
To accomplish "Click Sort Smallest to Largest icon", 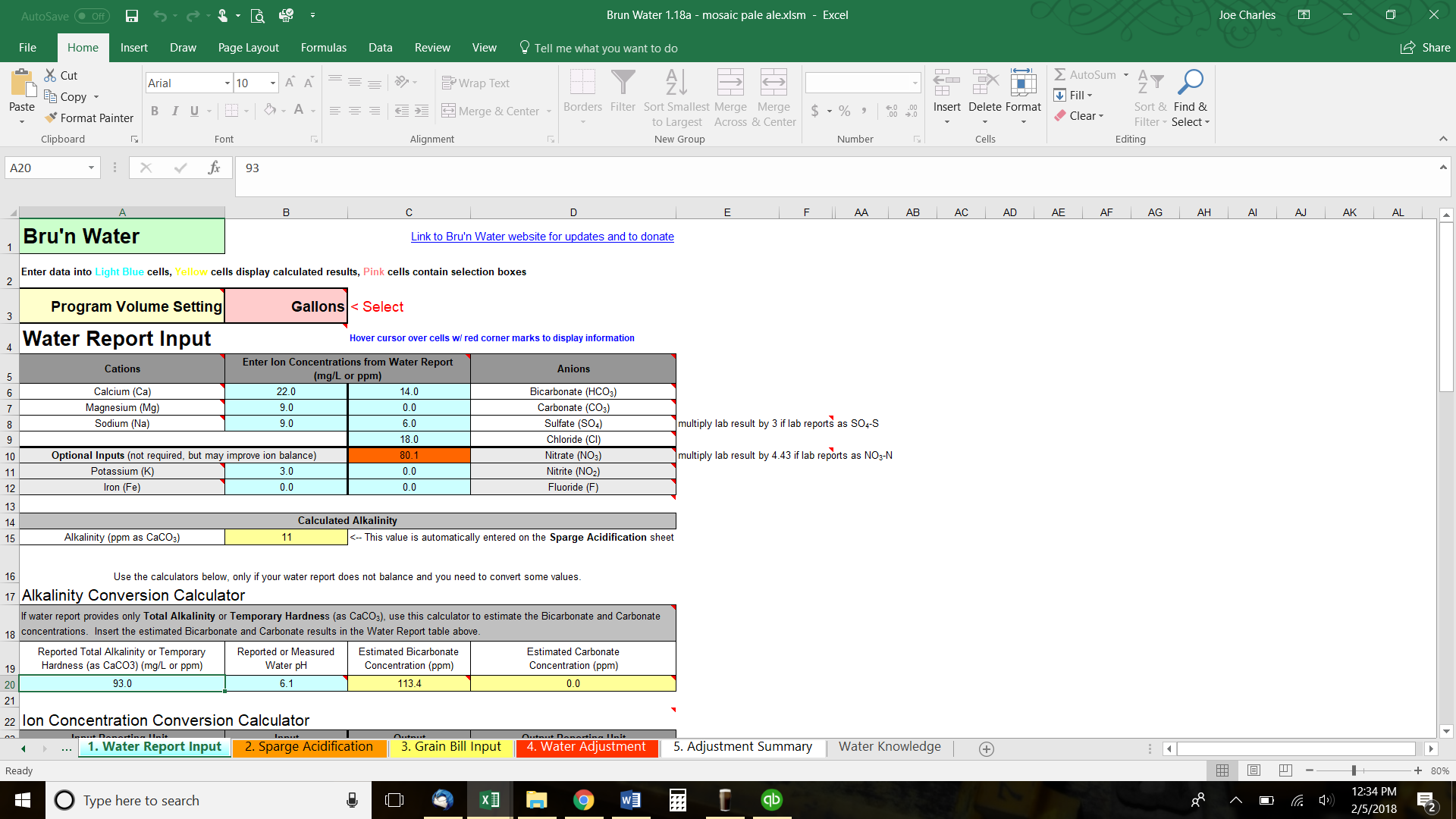I will (676, 83).
